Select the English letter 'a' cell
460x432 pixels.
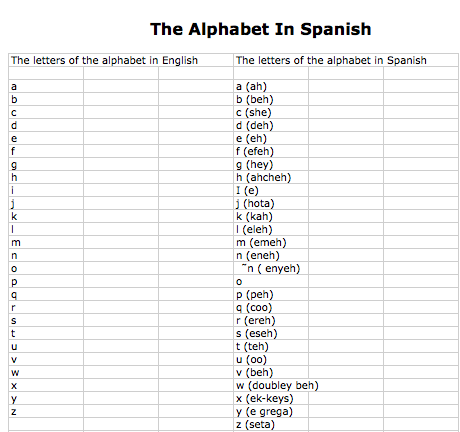point(46,86)
